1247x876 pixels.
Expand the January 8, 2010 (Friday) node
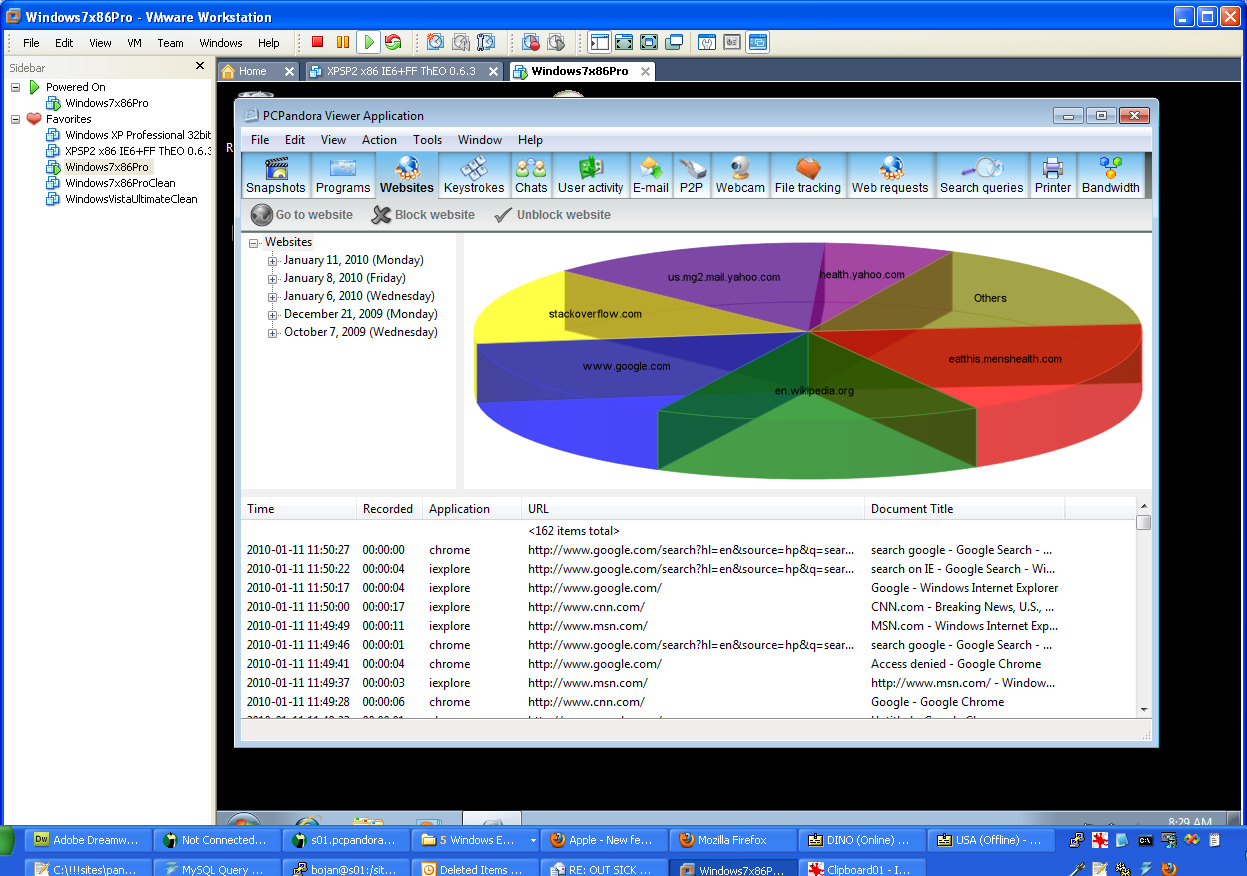(273, 279)
